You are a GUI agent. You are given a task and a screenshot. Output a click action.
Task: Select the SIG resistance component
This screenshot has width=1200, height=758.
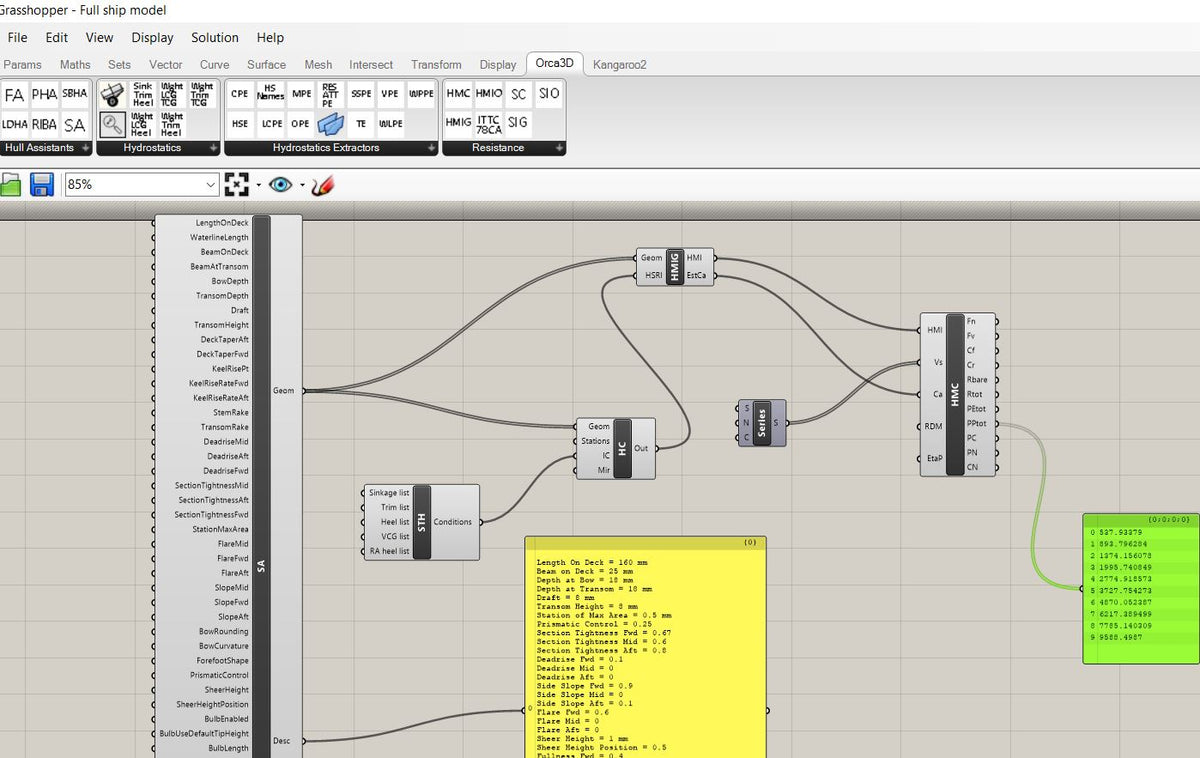click(518, 123)
